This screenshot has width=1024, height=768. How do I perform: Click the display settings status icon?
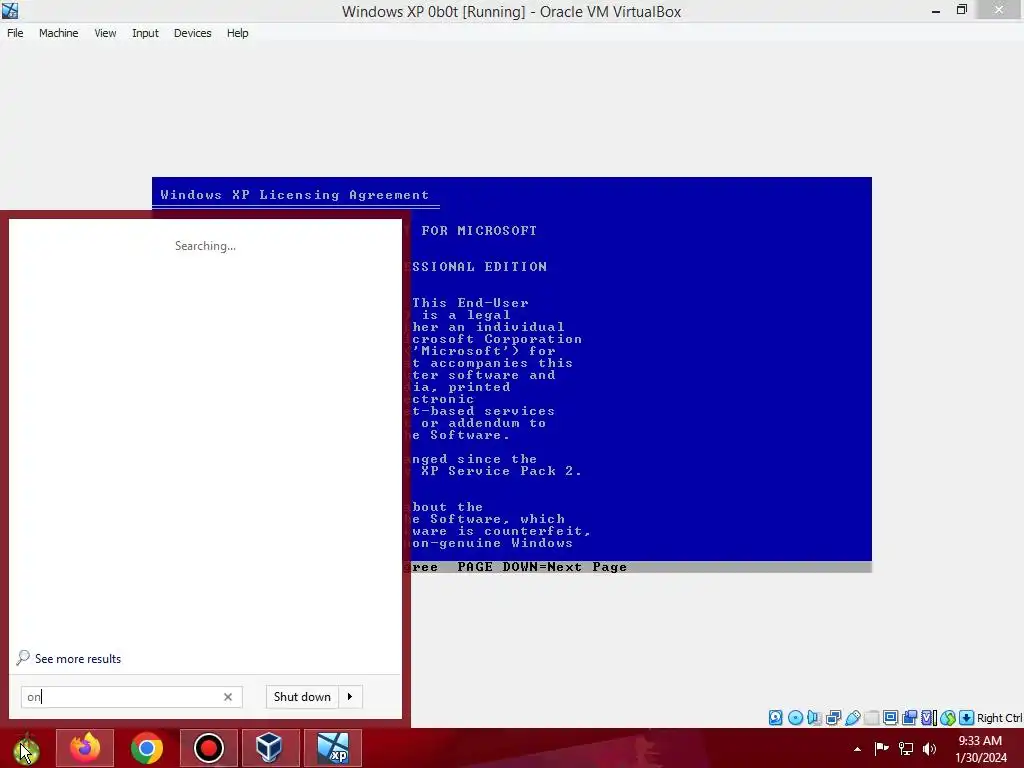coord(890,718)
